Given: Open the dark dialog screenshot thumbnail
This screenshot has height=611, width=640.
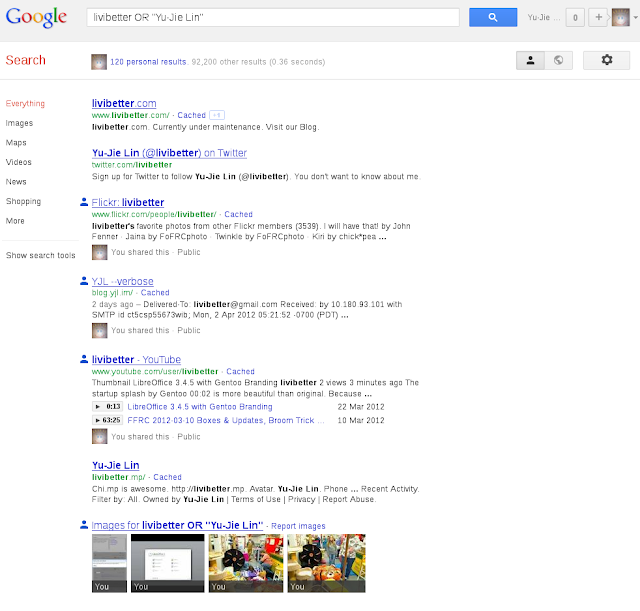Looking at the screenshot, I should pyautogui.click(x=167, y=563).
